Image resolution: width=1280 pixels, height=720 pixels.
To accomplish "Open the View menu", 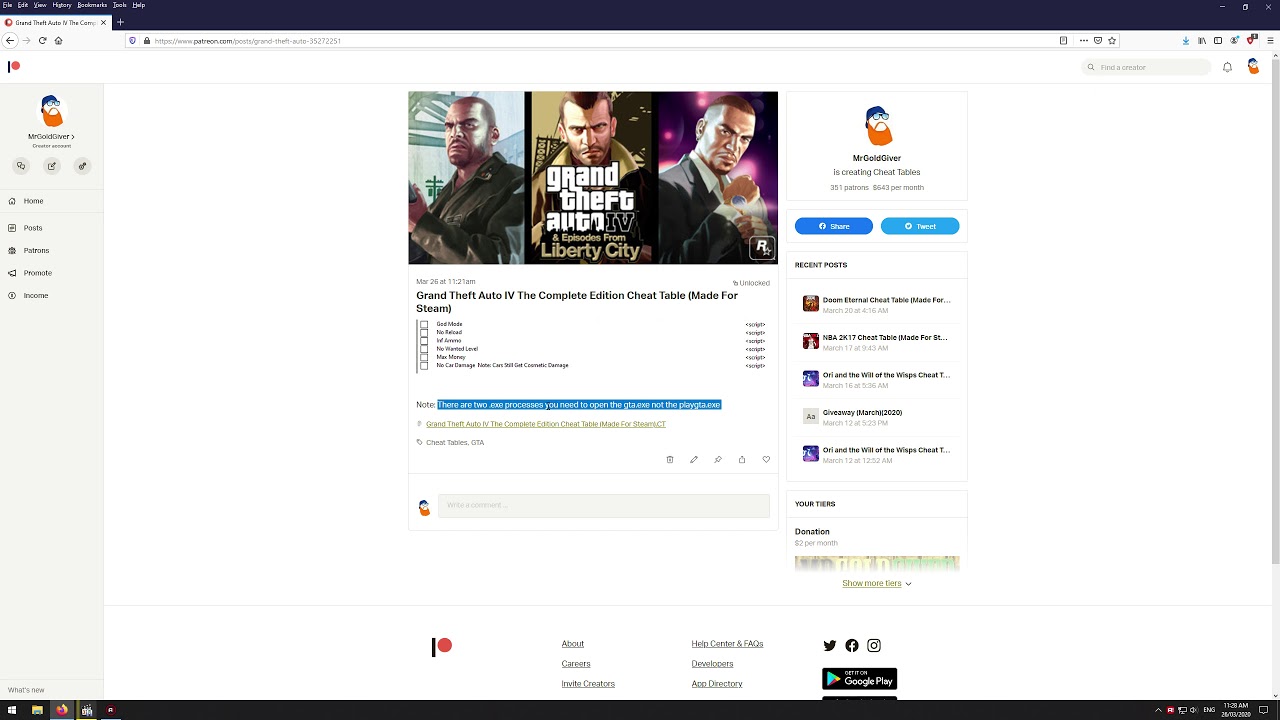I will [40, 5].
